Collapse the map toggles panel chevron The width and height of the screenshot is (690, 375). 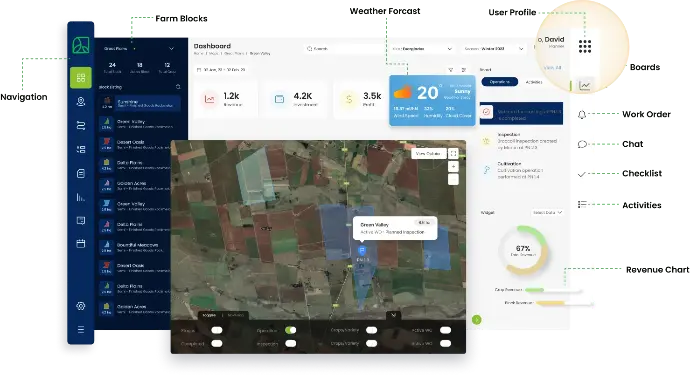tap(393, 315)
